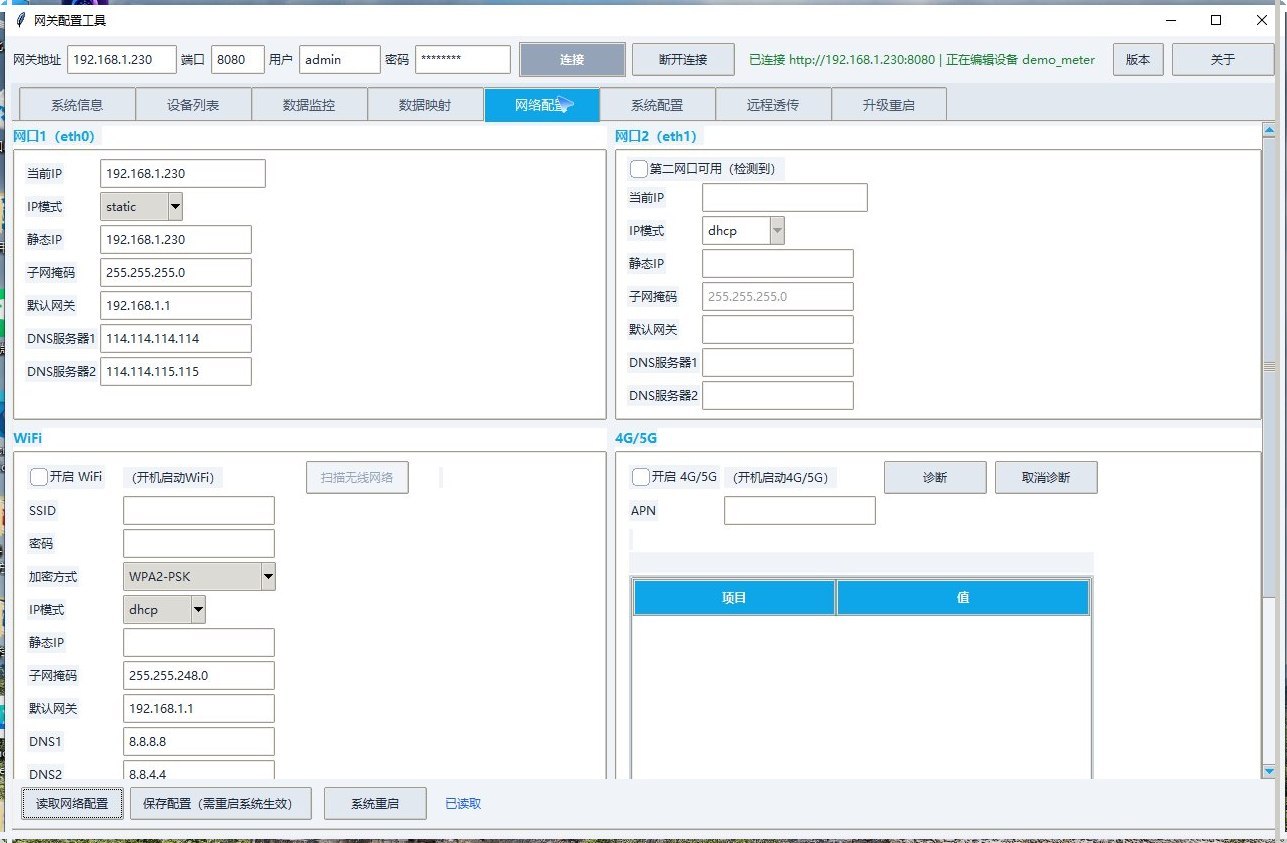
Task: Open the 版本 dialog button
Action: 1138,60
